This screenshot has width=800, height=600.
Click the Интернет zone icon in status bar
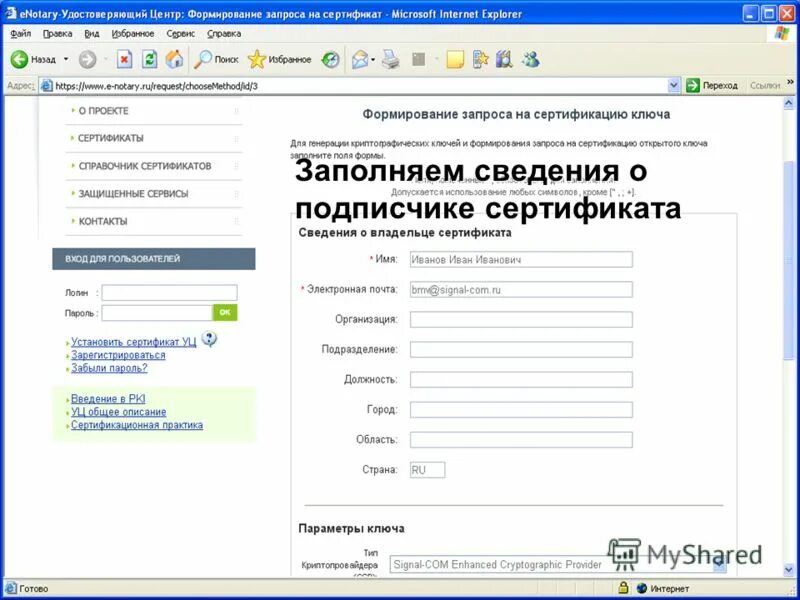641,587
